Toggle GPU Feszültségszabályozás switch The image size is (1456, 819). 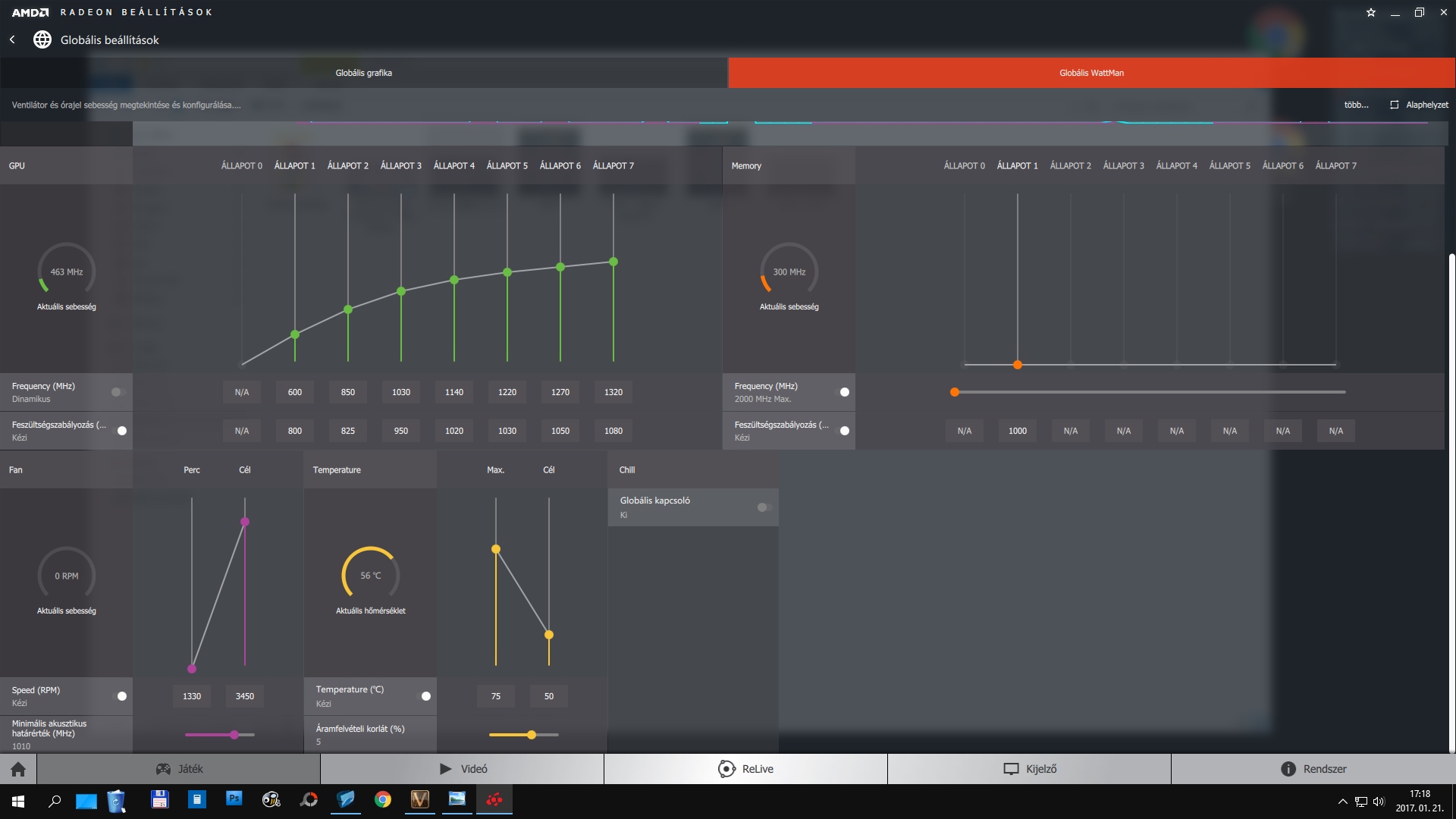121,431
